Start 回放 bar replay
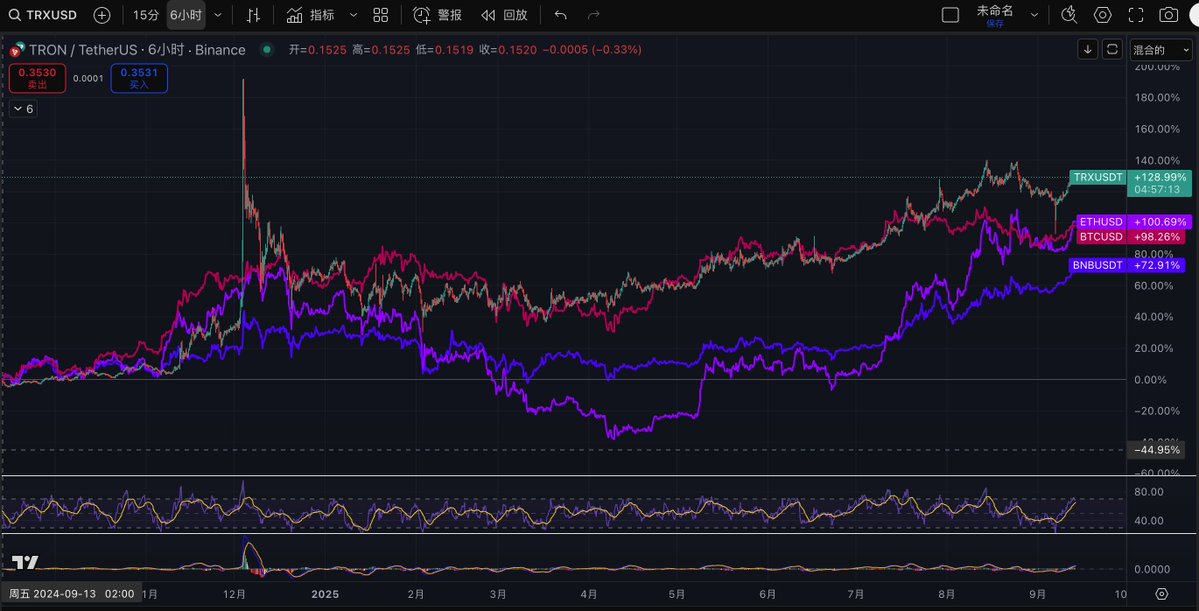Image resolution: width=1199 pixels, height=611 pixels. [505, 15]
